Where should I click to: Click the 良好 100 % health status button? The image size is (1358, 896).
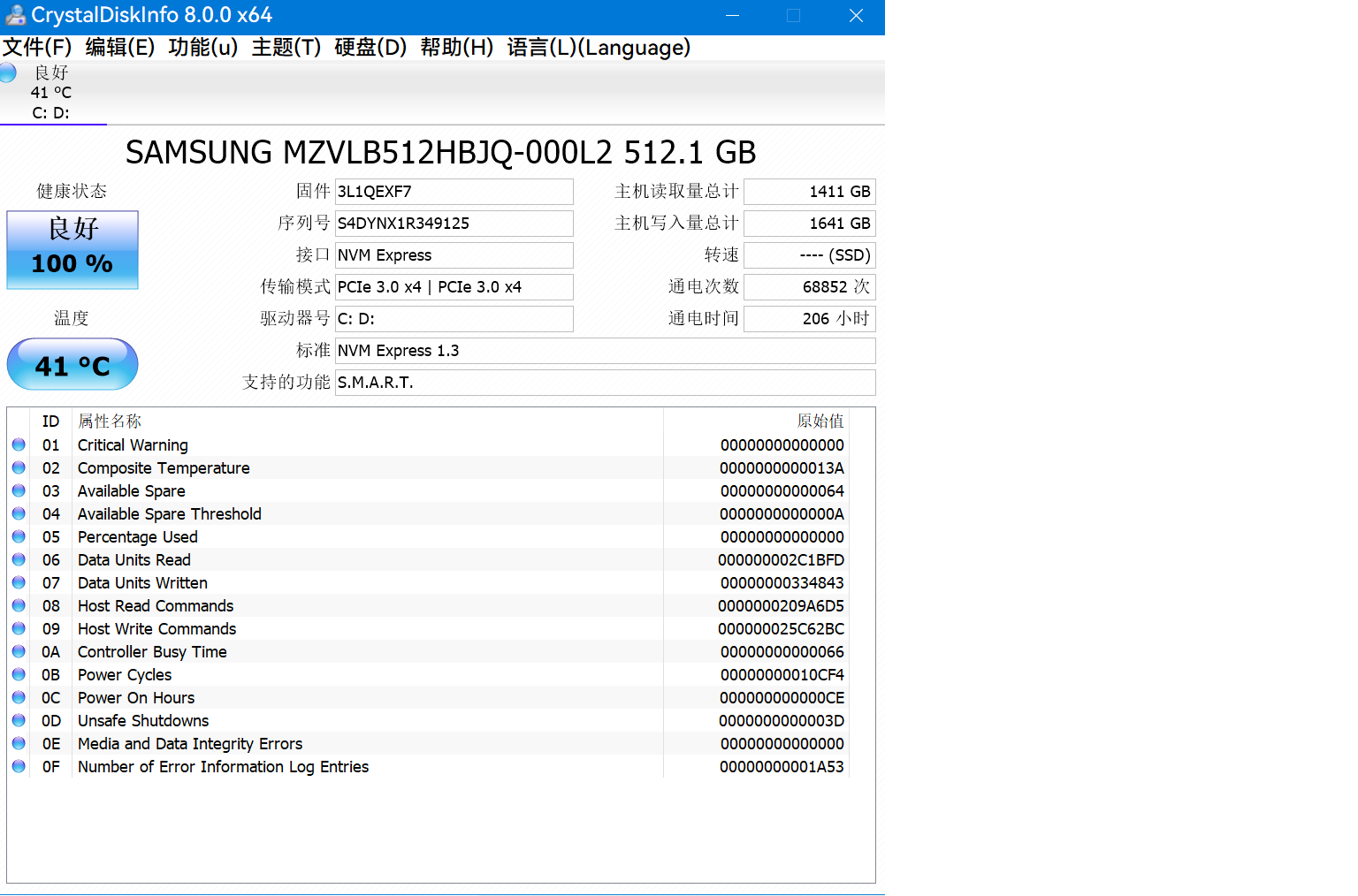click(x=72, y=250)
